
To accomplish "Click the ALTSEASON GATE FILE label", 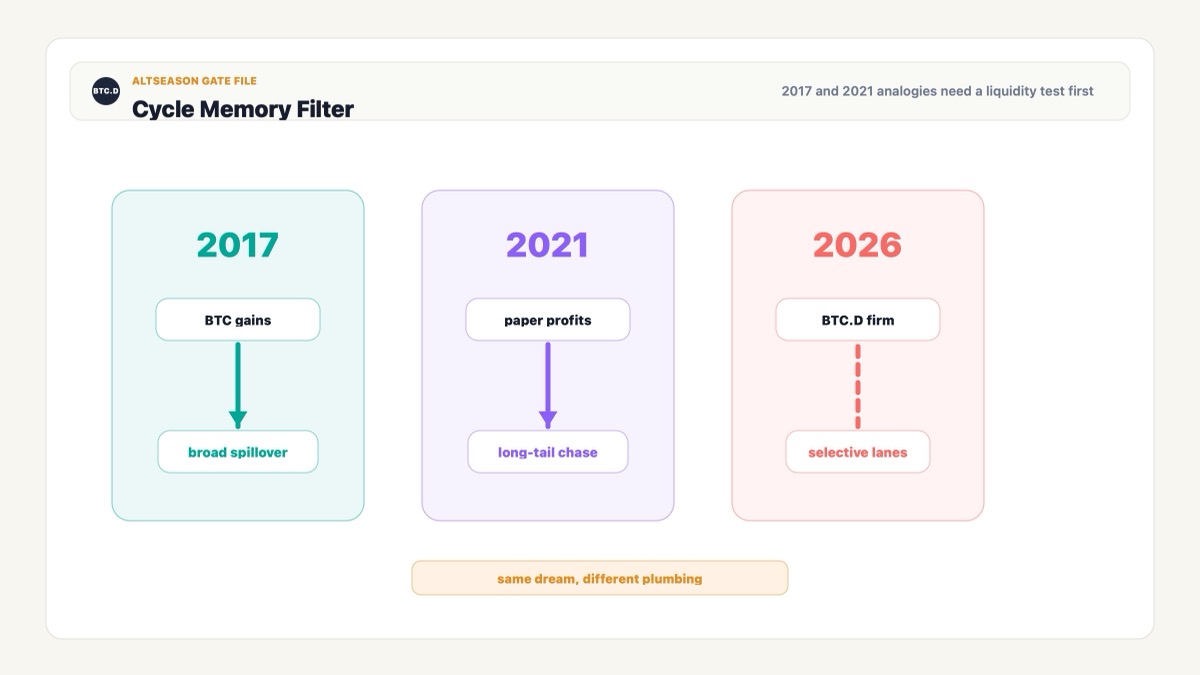I will [x=194, y=81].
